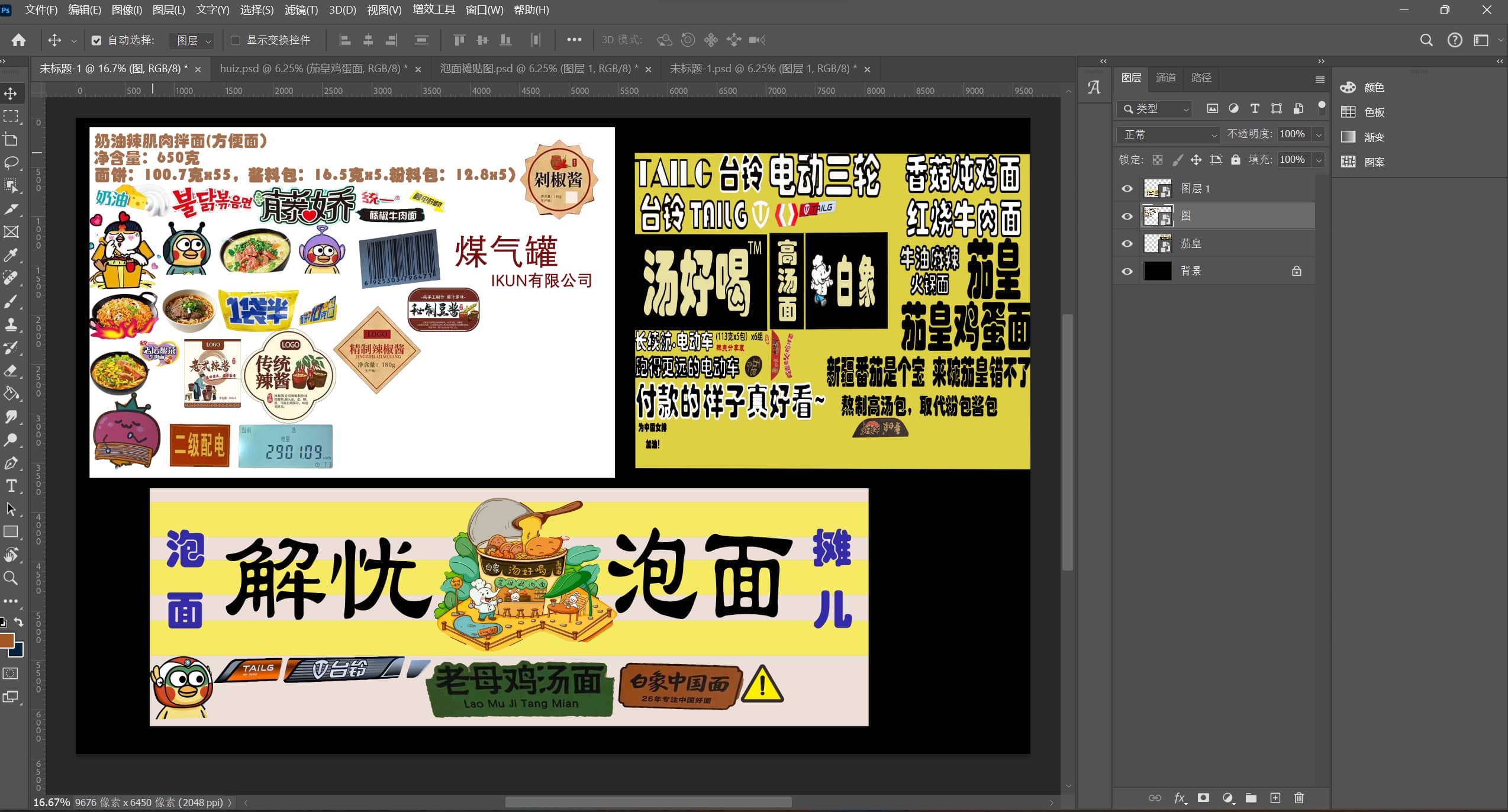Open the Move tool preset picker arrow
This screenshot has height=812, width=1508.
point(73,41)
